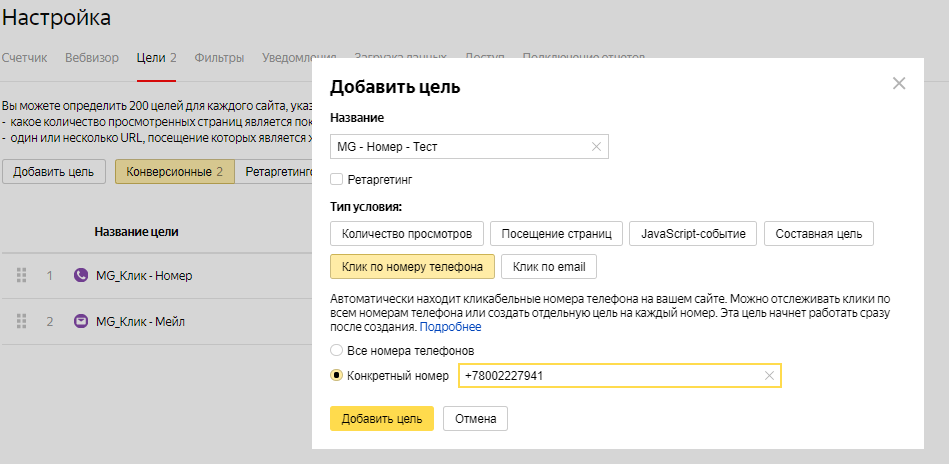Clear the phone number field with X icon
Viewport: 949px width, 464px height.
[768, 376]
